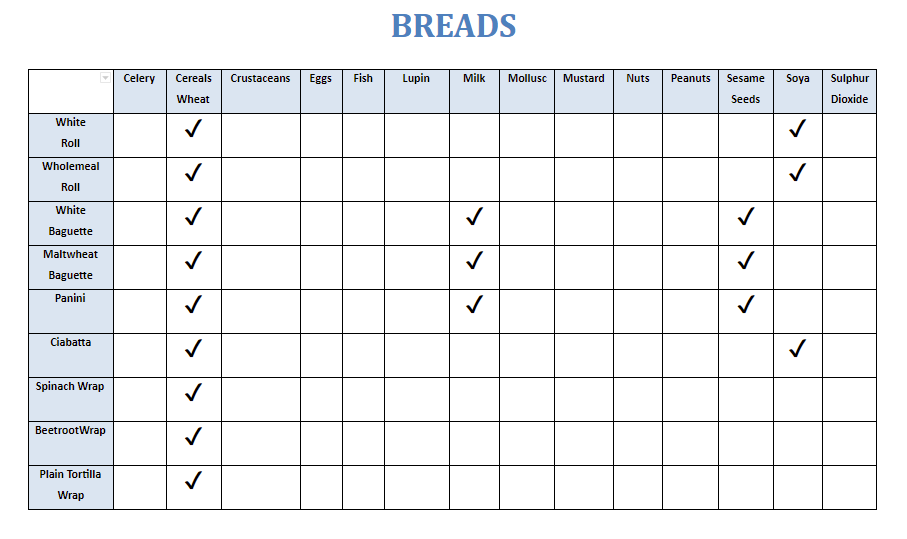Click the Cereals Wheat checkmark for Spinach Wrap
This screenshot has width=907, height=539.
(193, 392)
